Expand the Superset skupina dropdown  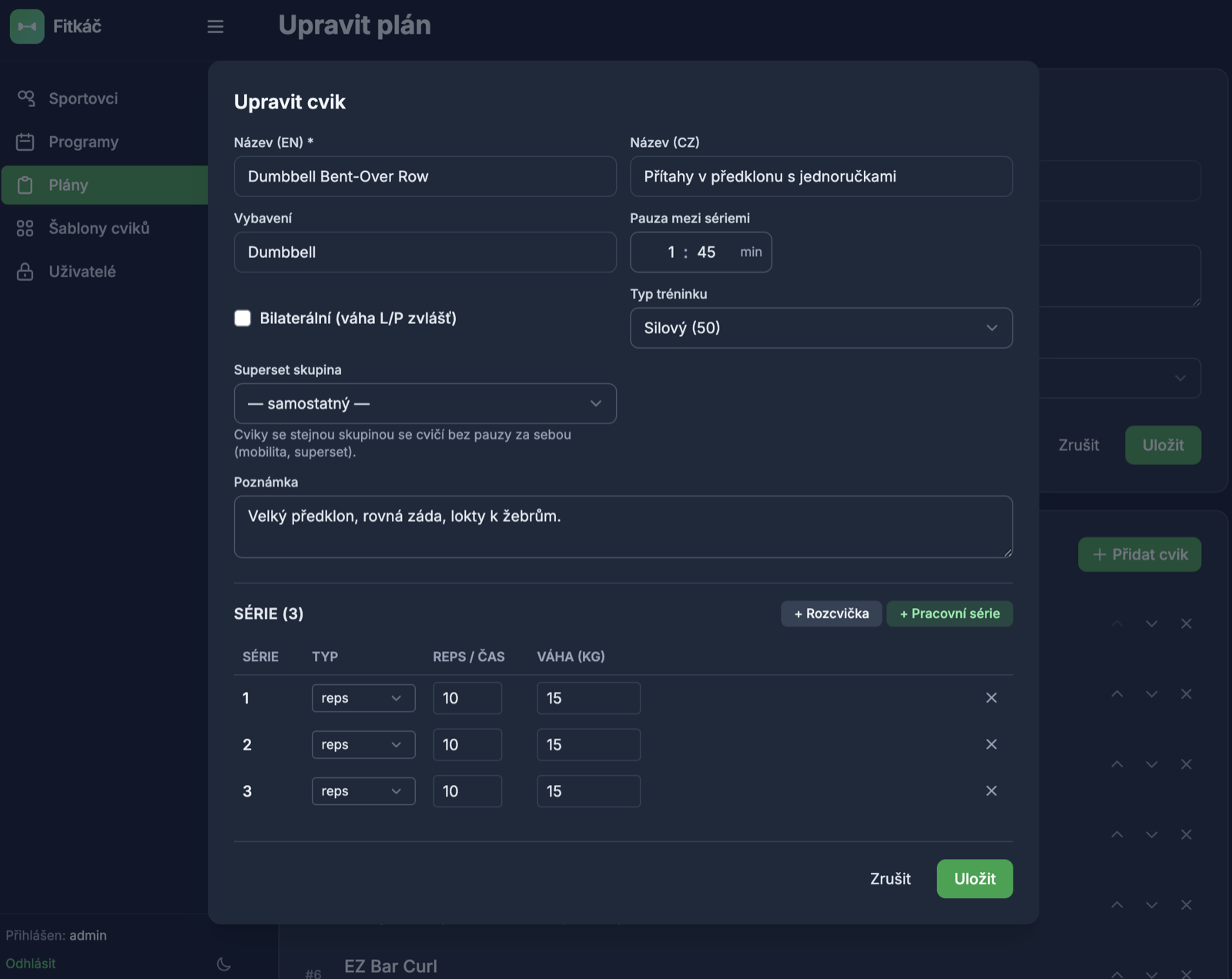(x=425, y=403)
